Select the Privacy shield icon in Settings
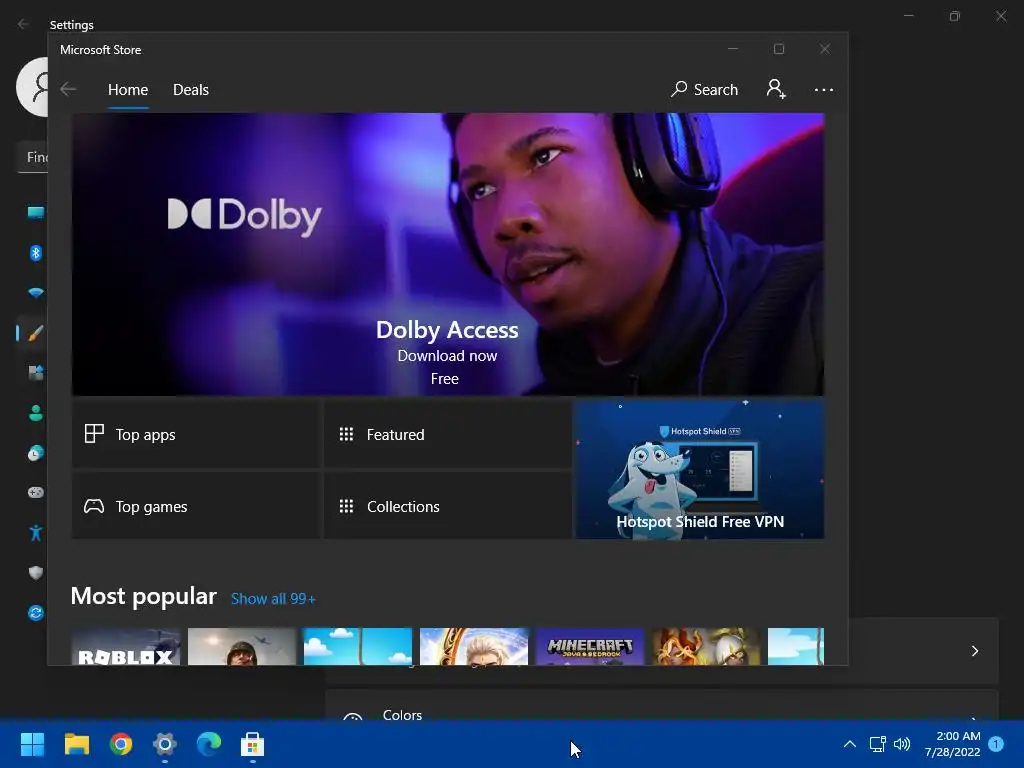Viewport: 1024px width, 768px height. click(36, 573)
